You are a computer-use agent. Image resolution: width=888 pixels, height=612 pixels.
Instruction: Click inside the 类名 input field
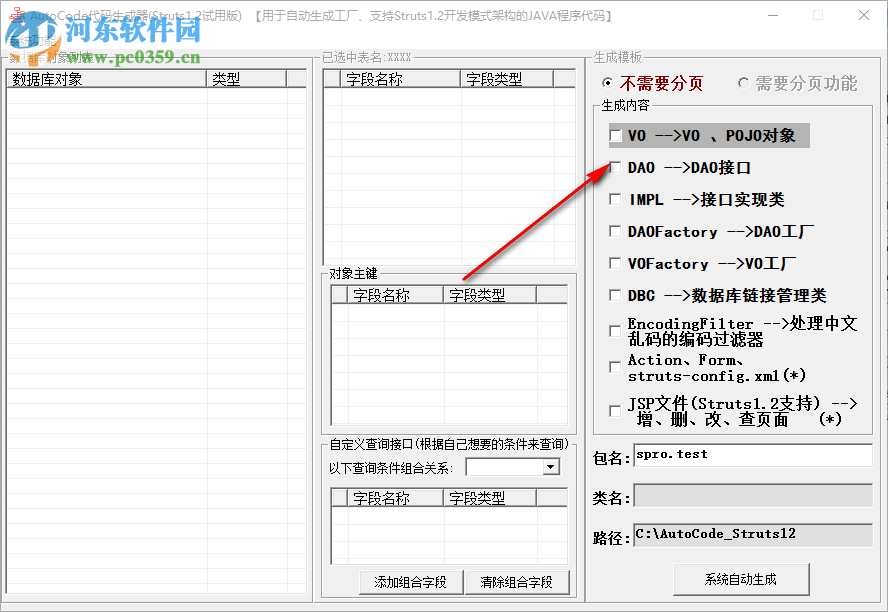coord(750,496)
